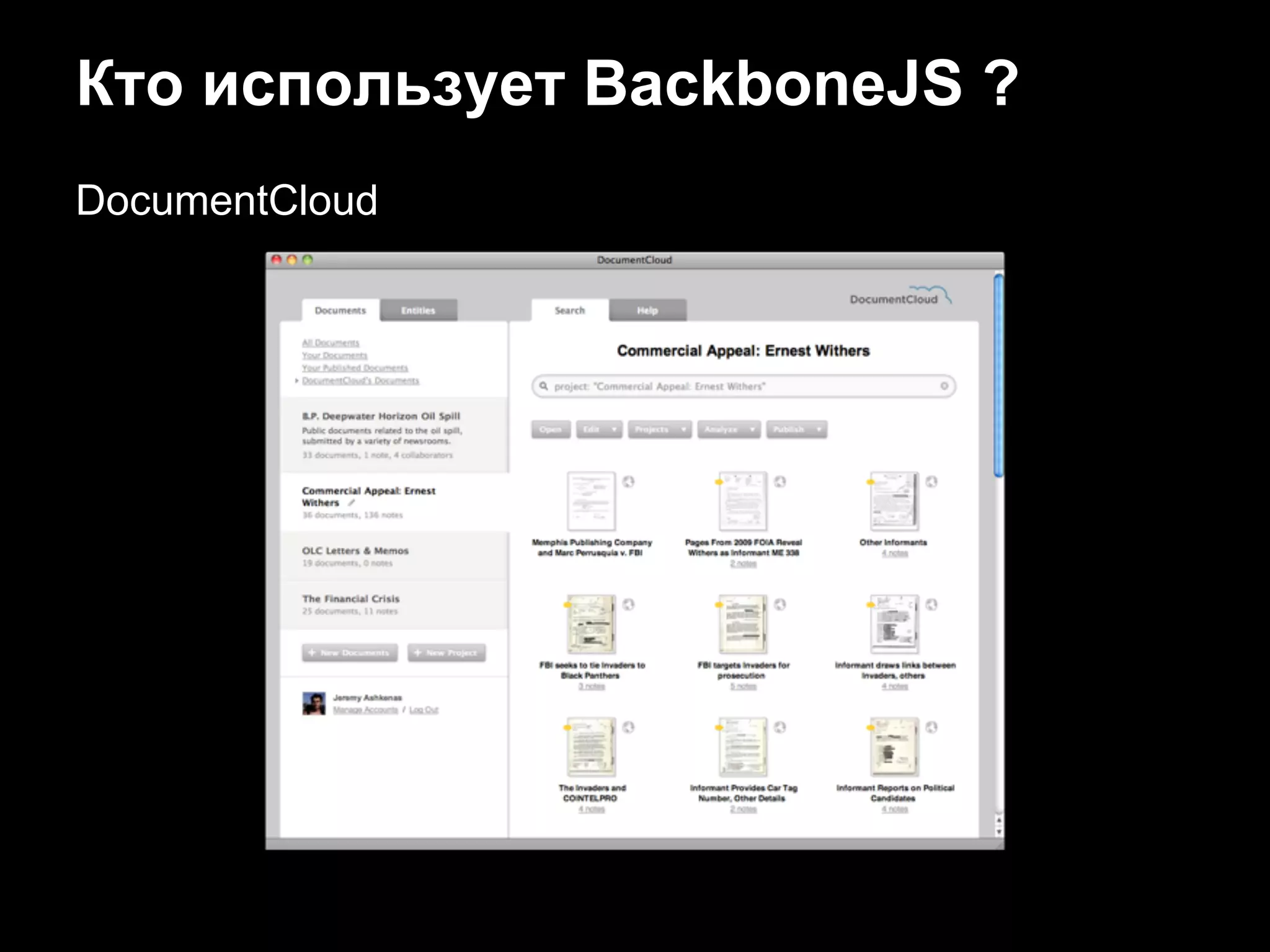Open The Invaders and COINTELPRO thumbnail

click(x=592, y=746)
